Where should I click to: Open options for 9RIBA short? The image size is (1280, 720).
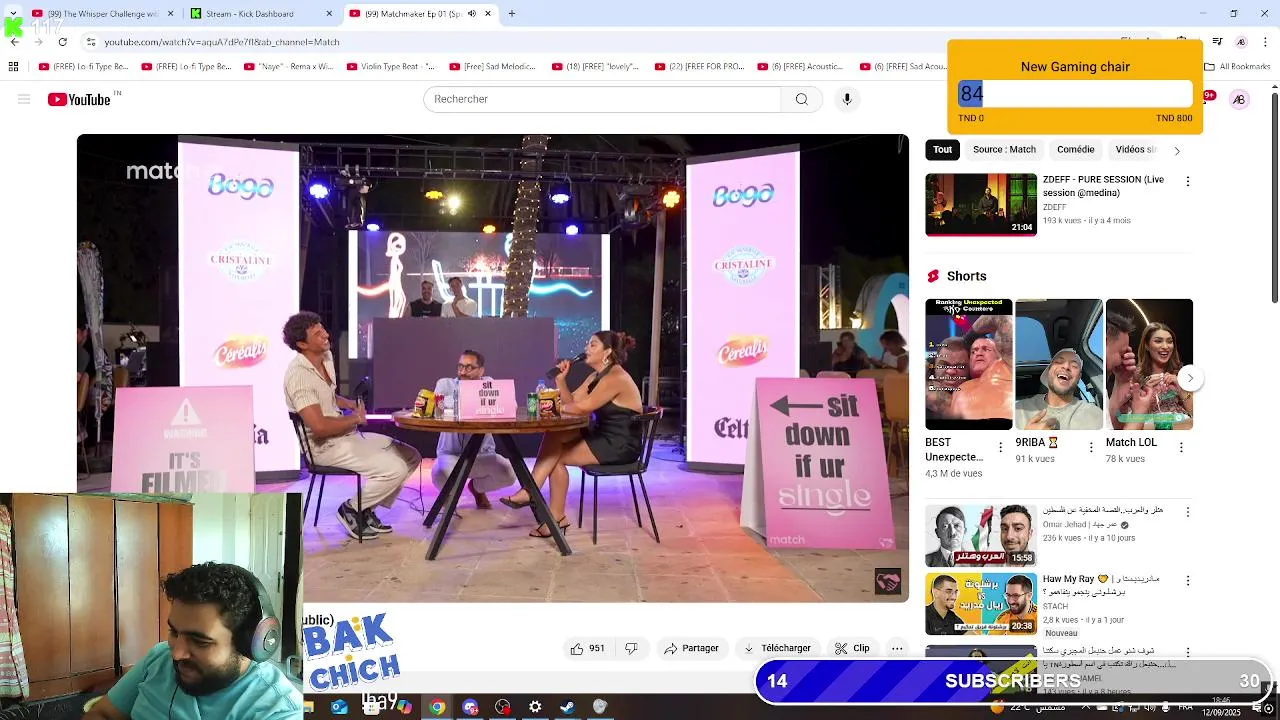(x=1091, y=447)
